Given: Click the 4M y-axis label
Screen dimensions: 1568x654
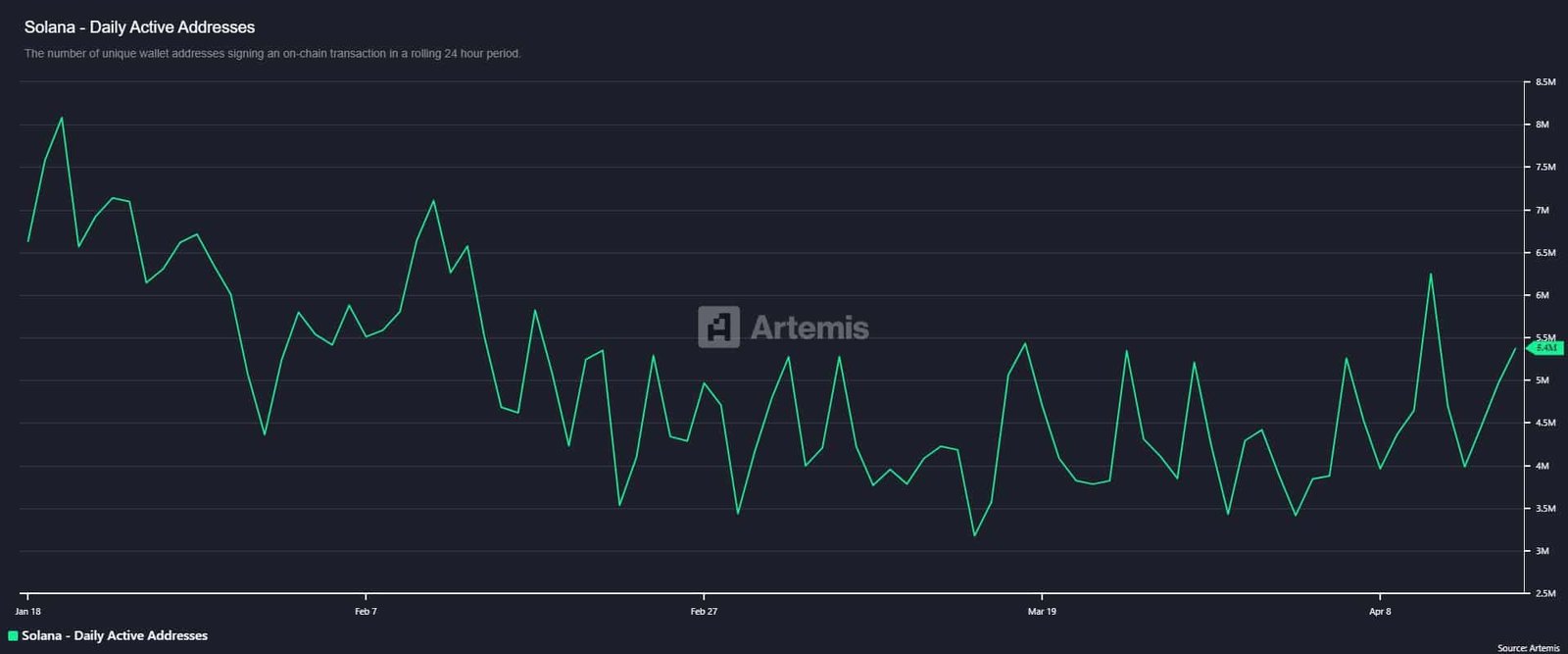Looking at the screenshot, I should tap(1543, 466).
